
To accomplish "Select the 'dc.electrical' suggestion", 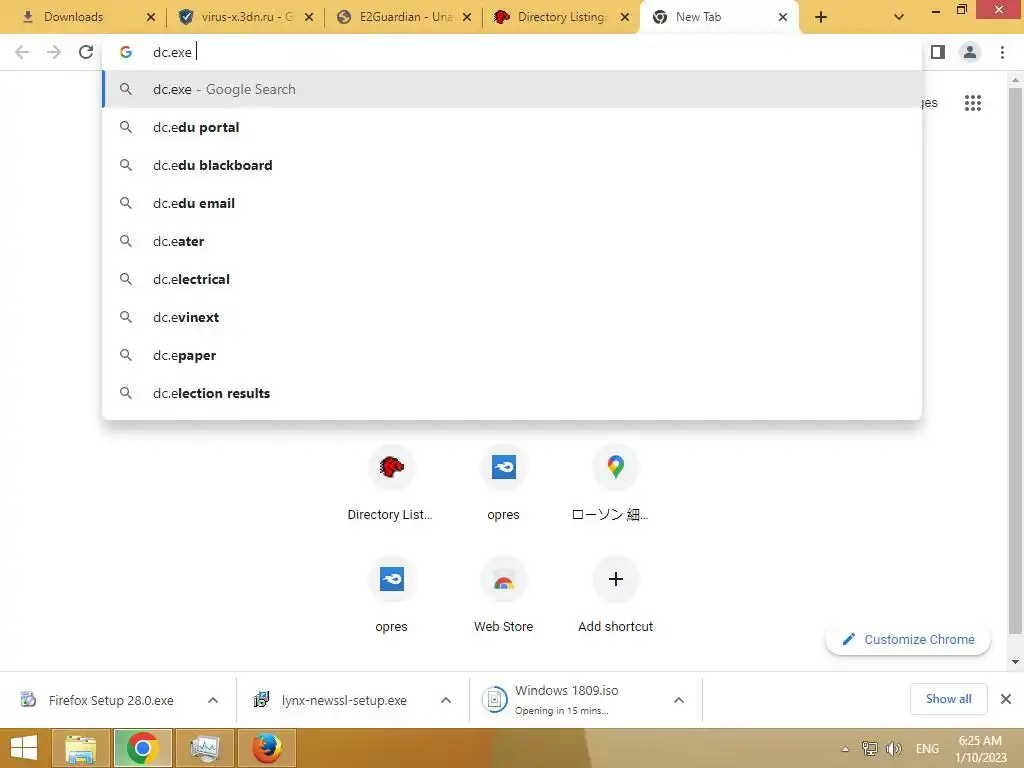I will (x=512, y=279).
